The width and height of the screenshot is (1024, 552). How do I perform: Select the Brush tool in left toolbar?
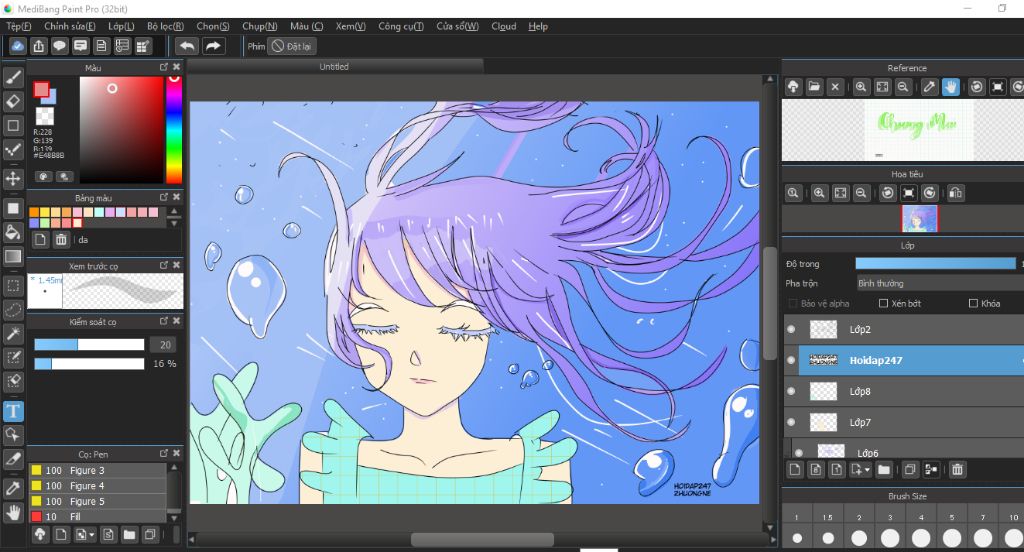coord(13,78)
